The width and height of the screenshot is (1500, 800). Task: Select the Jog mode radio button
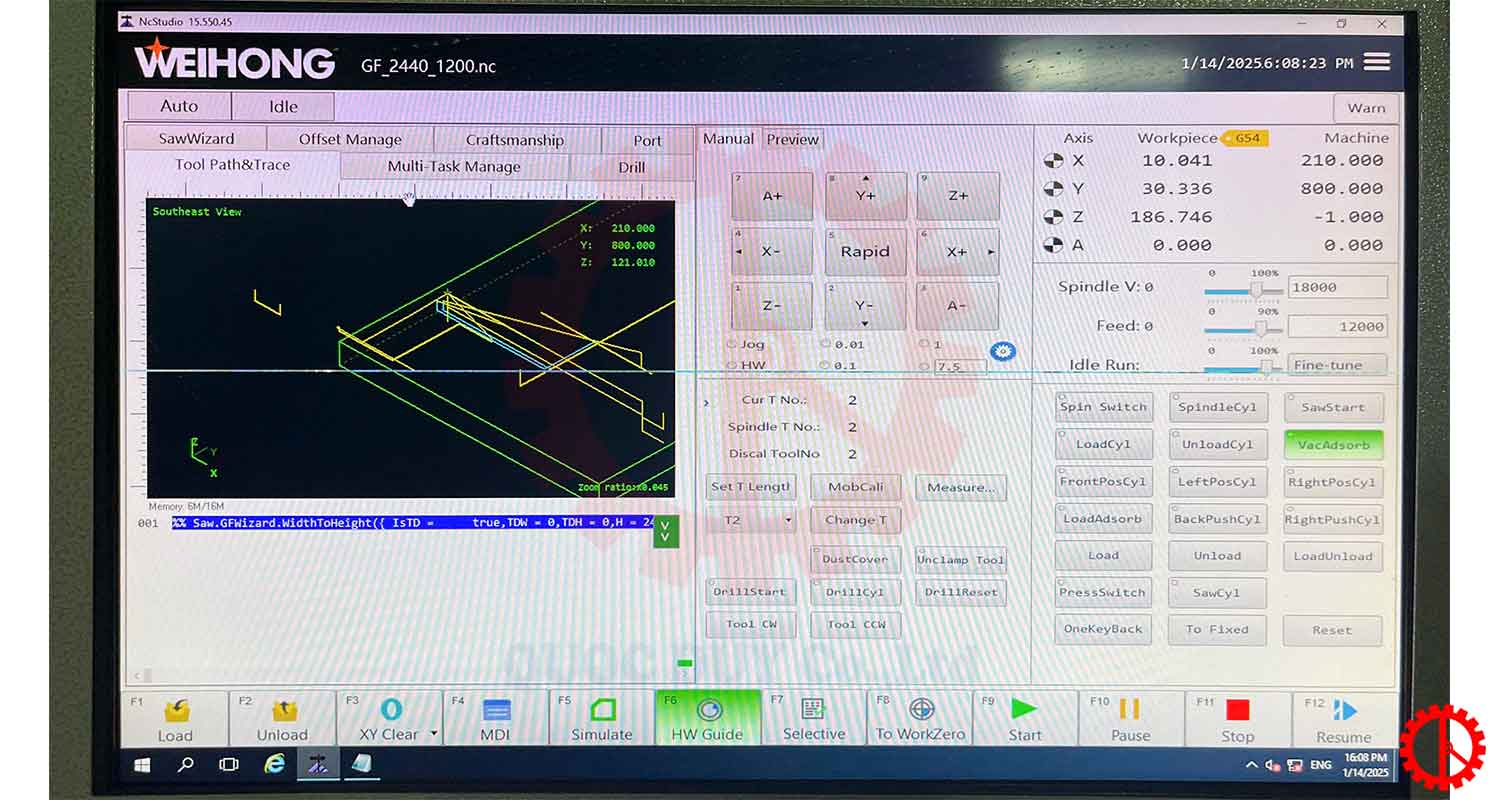[733, 344]
